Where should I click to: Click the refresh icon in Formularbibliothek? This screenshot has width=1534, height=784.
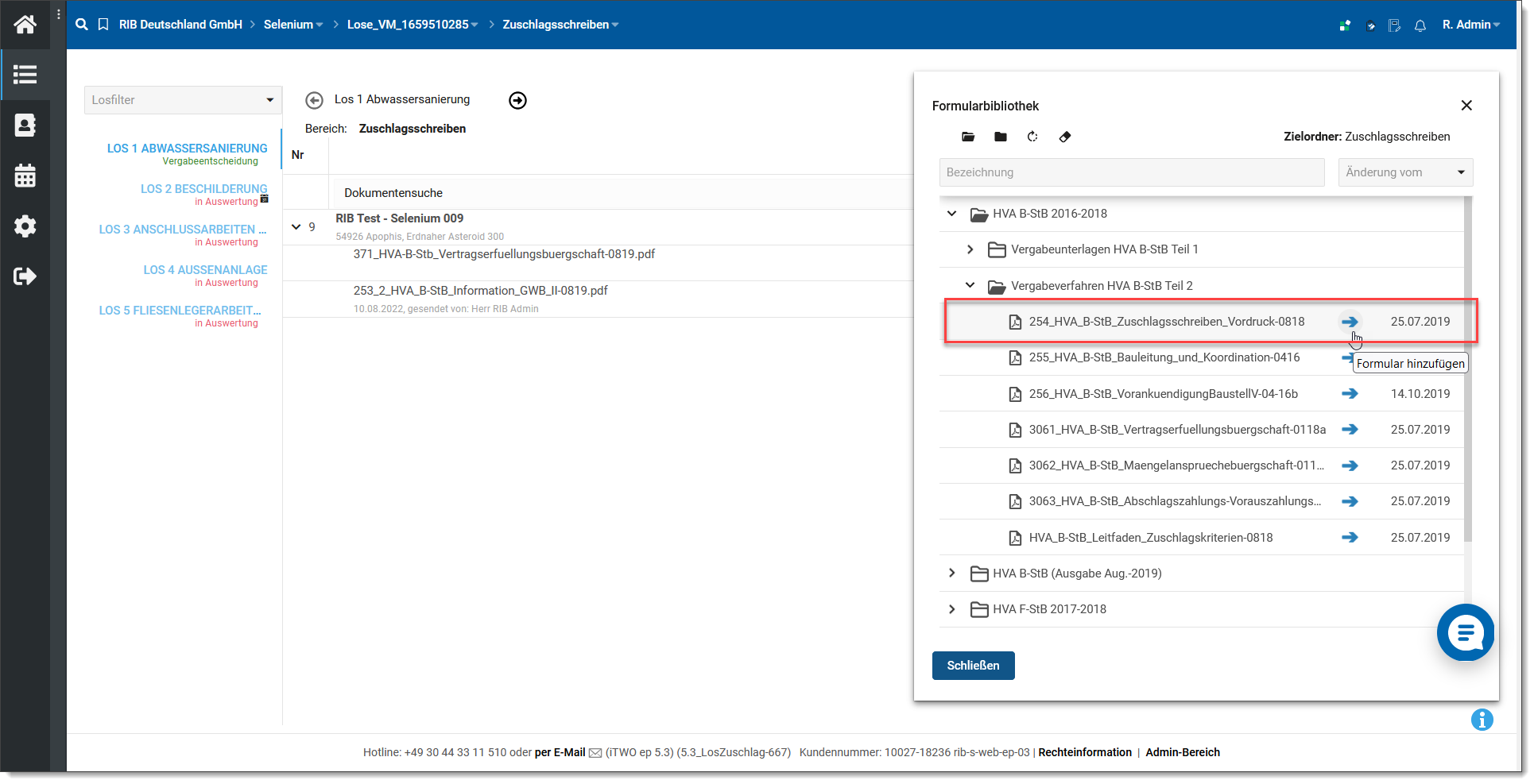(x=1032, y=137)
